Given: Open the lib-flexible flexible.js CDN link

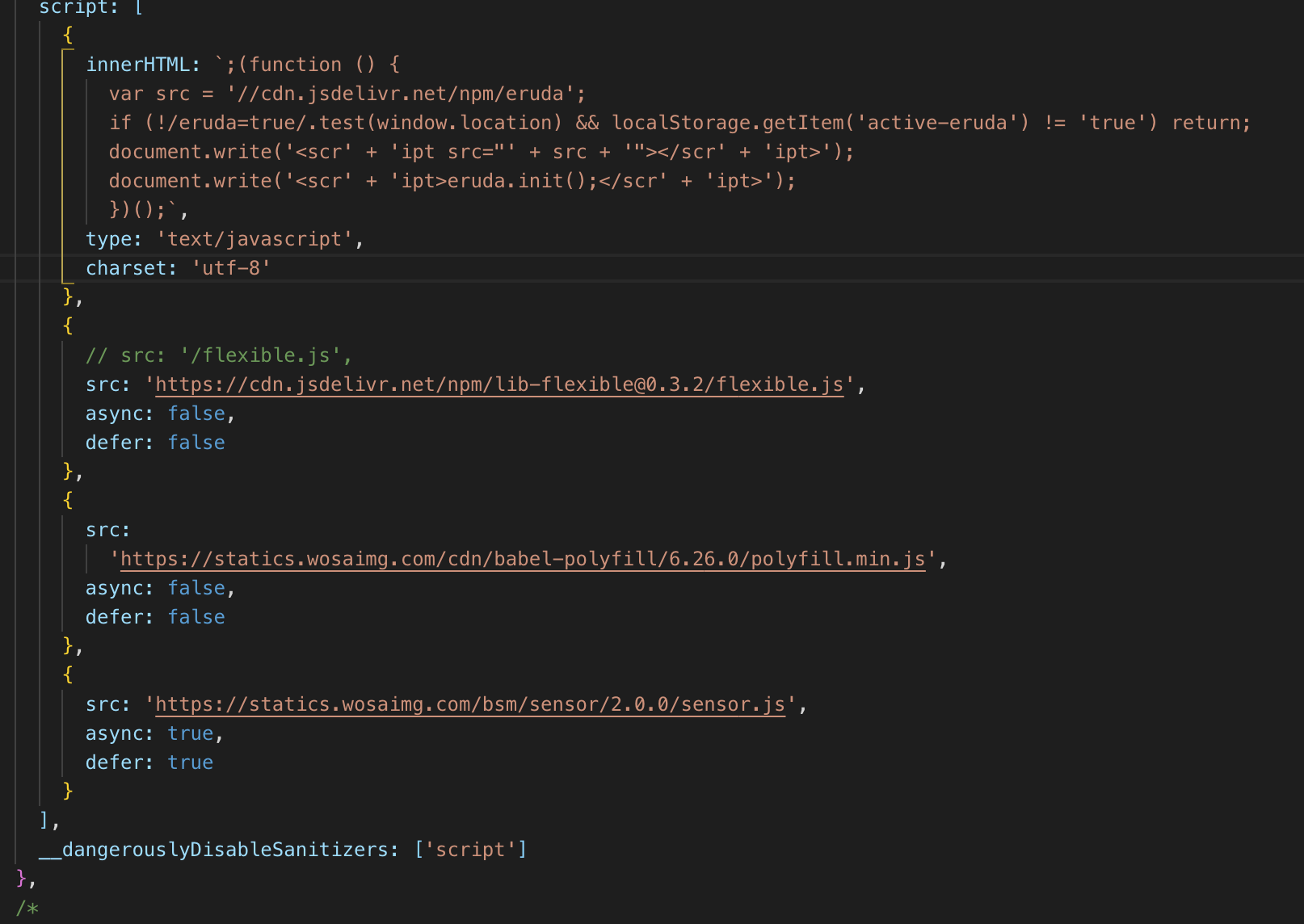Looking at the screenshot, I should [x=498, y=384].
